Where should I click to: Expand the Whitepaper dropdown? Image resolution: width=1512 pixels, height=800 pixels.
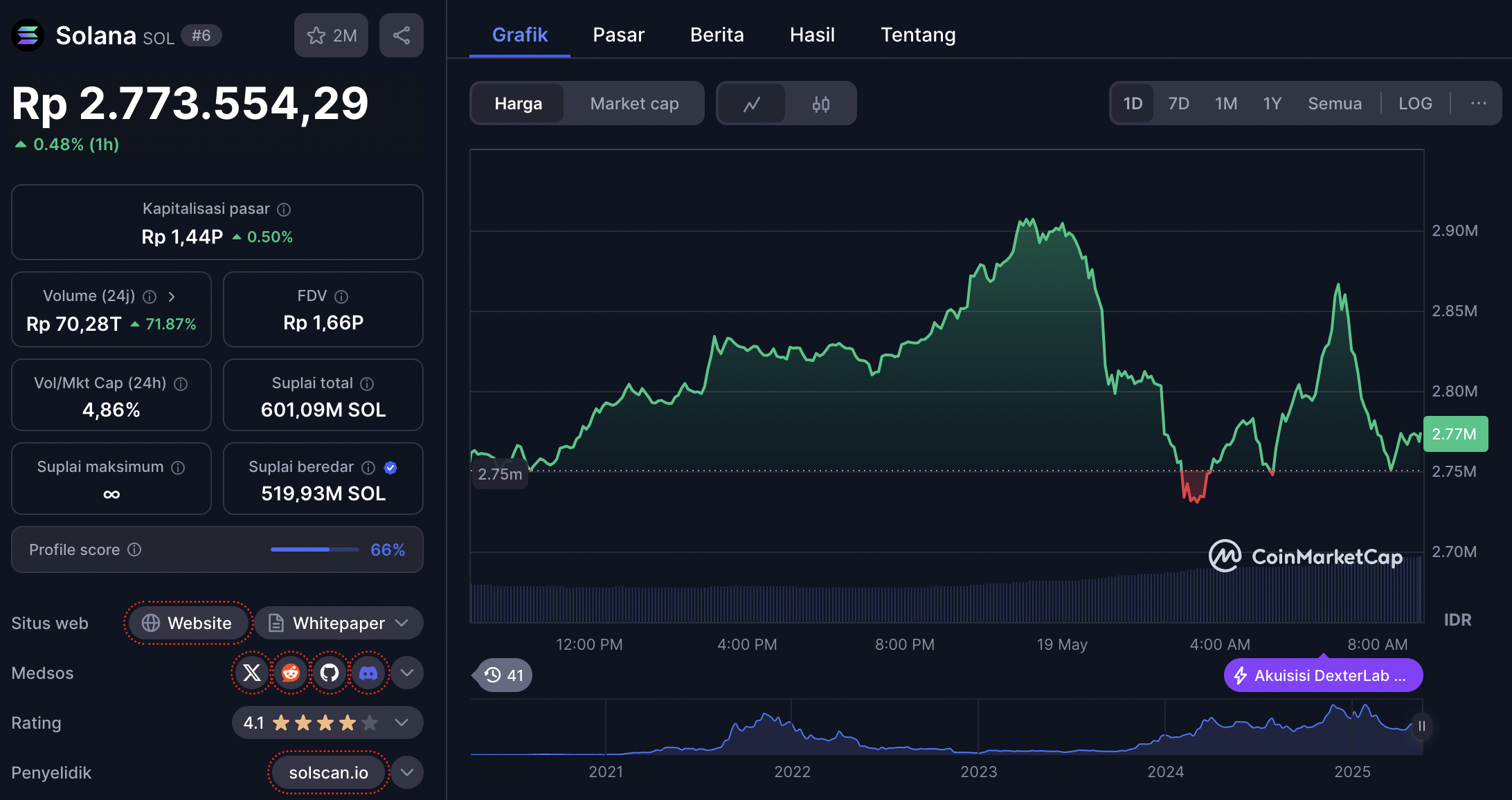click(402, 623)
